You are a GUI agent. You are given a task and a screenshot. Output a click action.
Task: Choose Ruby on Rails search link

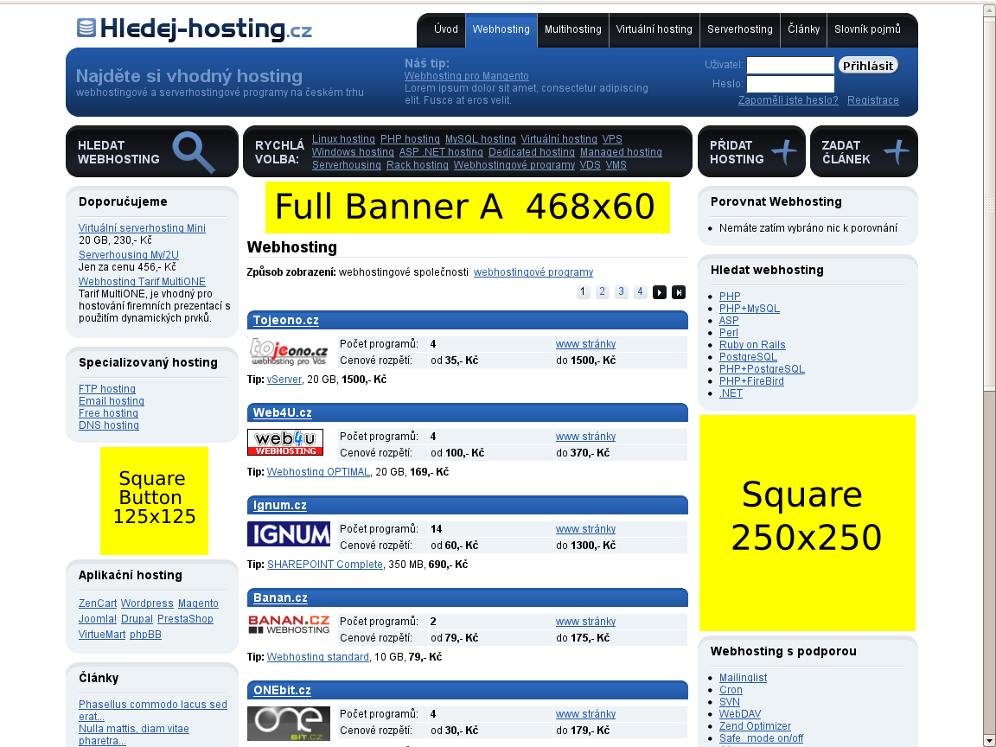click(x=752, y=345)
